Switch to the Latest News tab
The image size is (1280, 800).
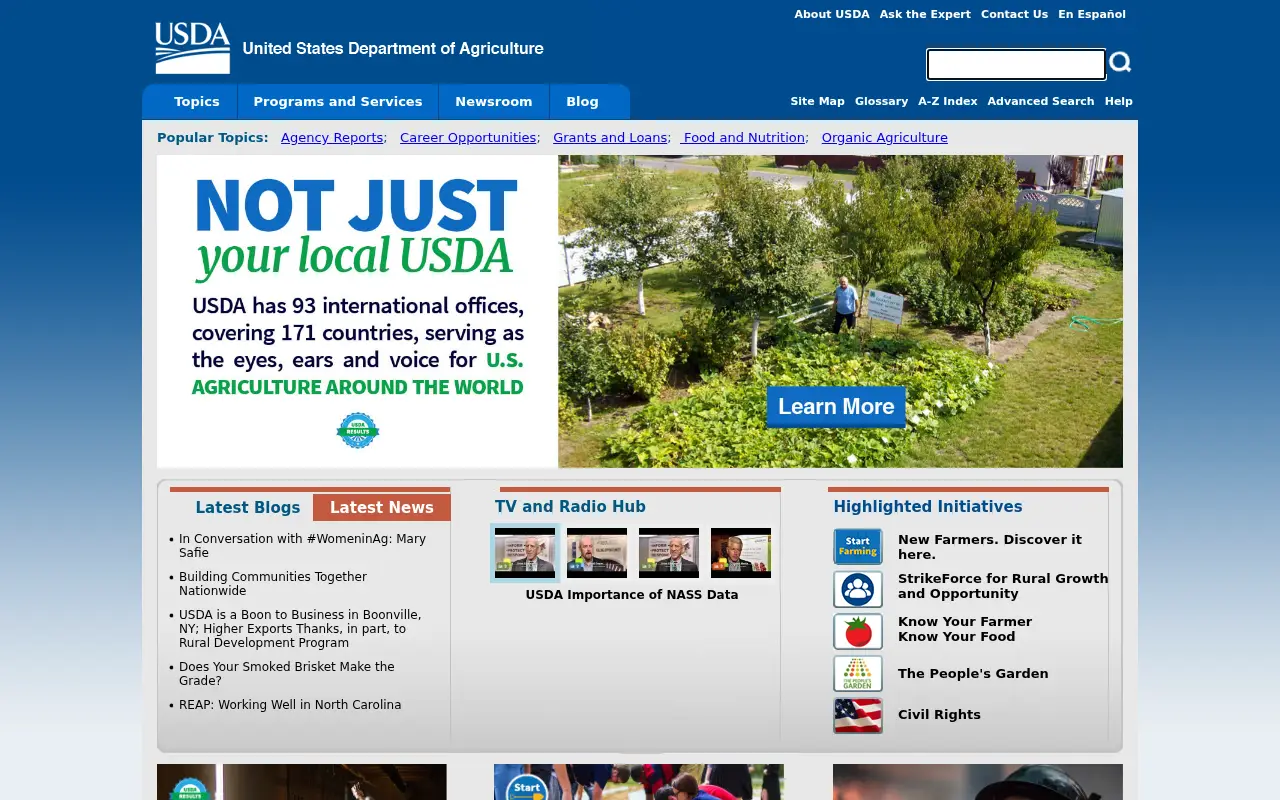pos(382,507)
